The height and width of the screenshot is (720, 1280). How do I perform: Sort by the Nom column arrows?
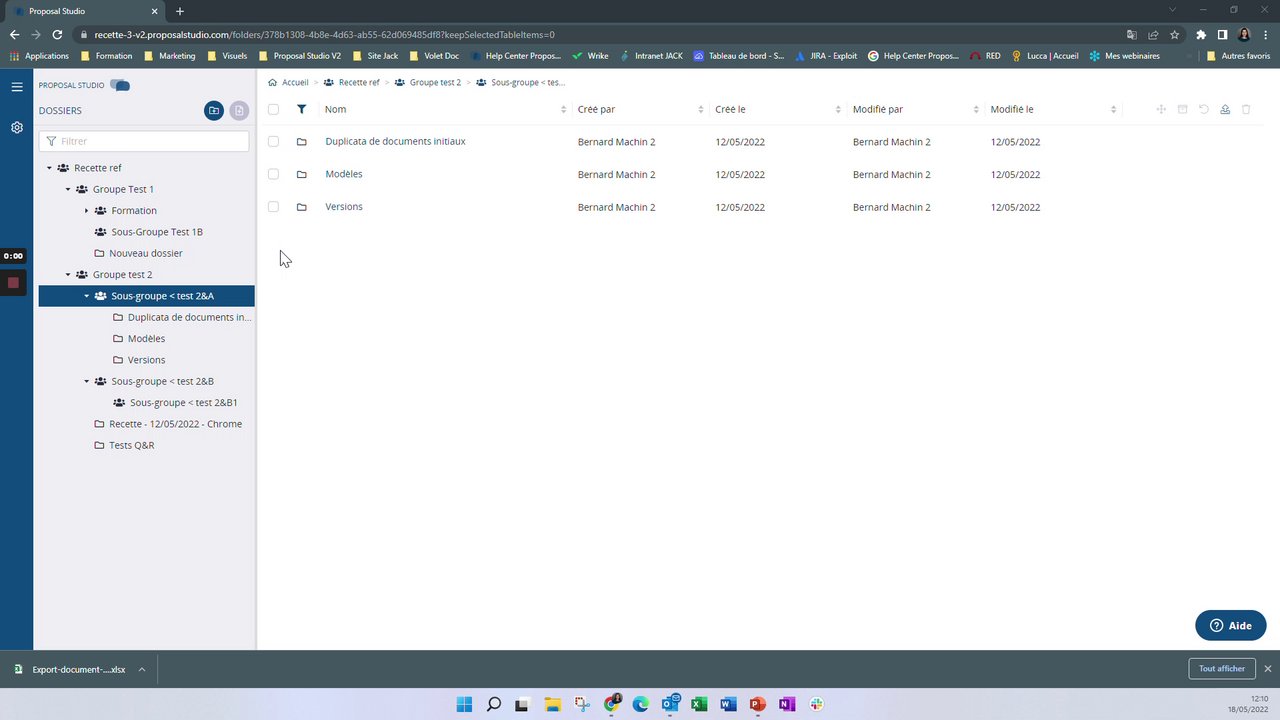pos(563,109)
